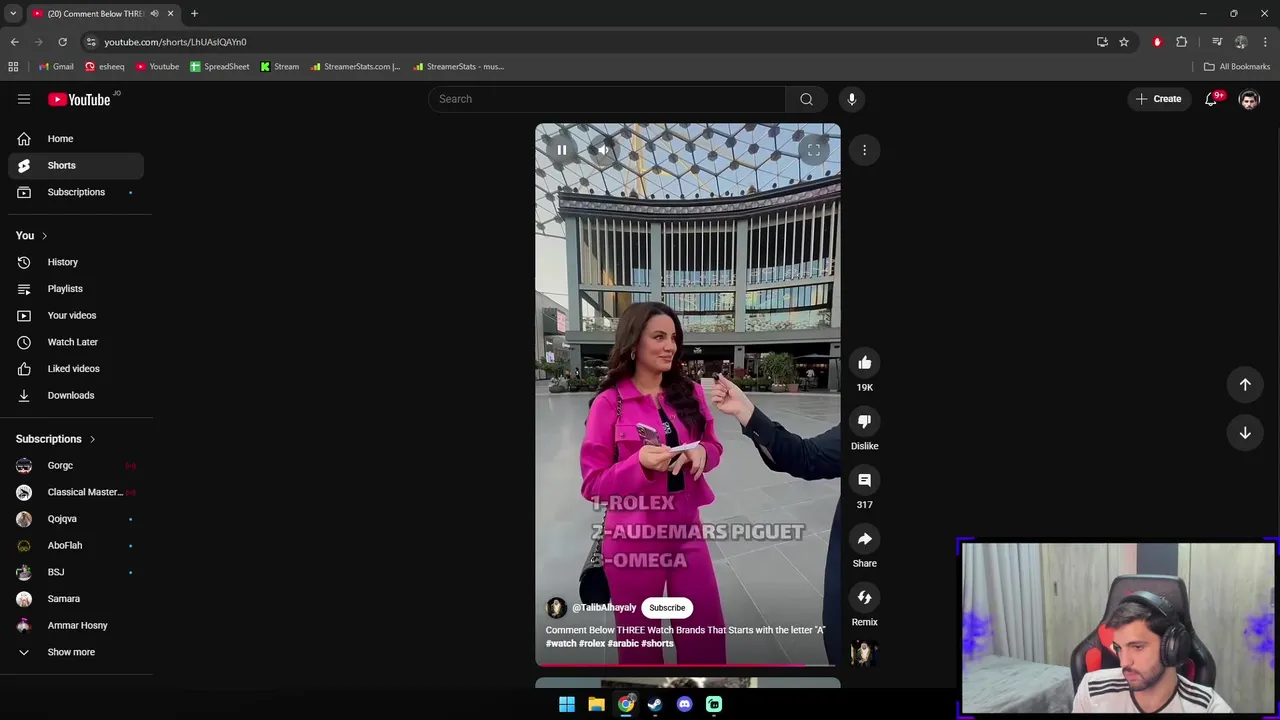Click the Create button
1280x720 pixels.
click(x=1159, y=99)
